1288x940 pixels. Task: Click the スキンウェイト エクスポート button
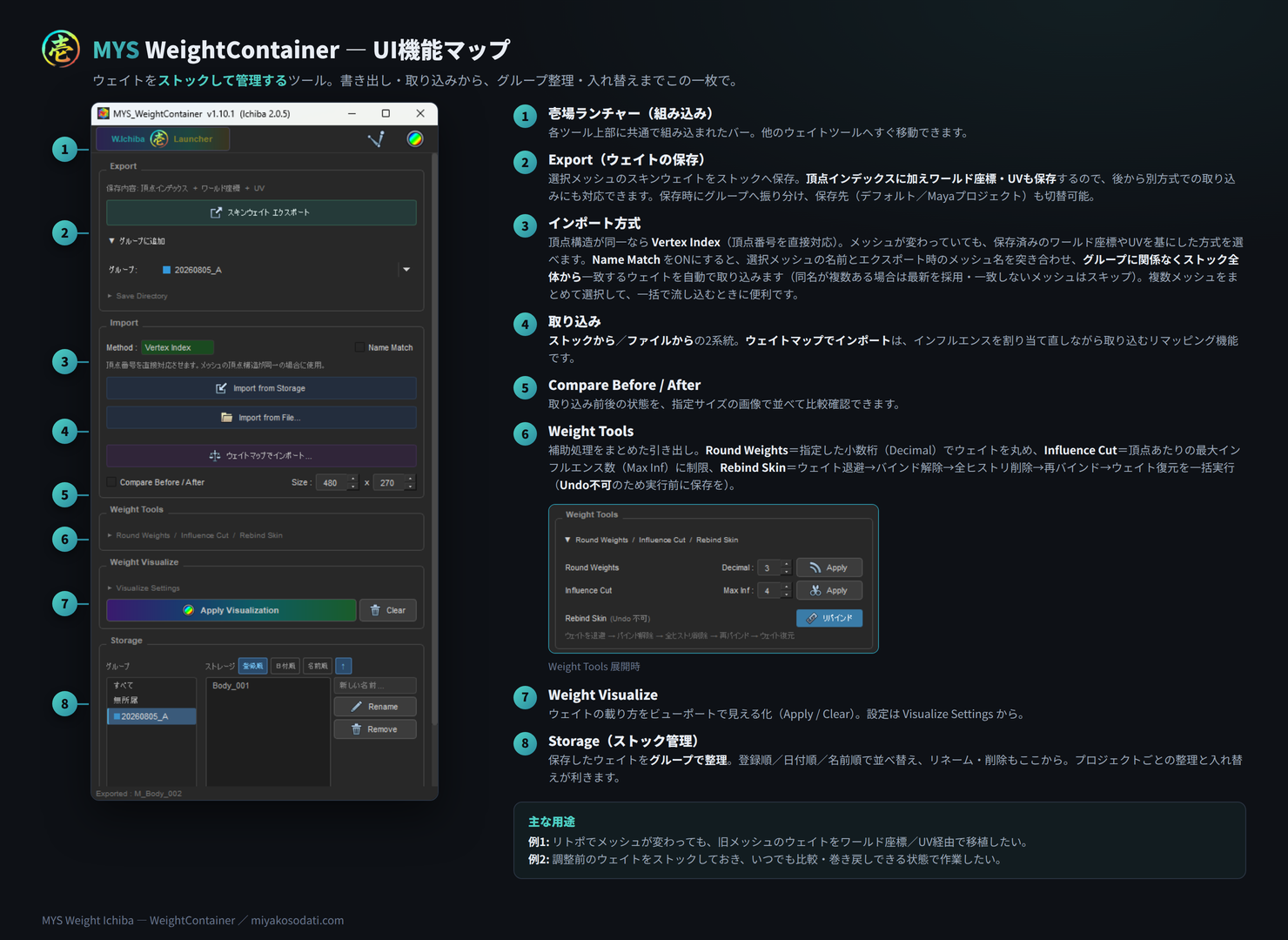coord(261,212)
